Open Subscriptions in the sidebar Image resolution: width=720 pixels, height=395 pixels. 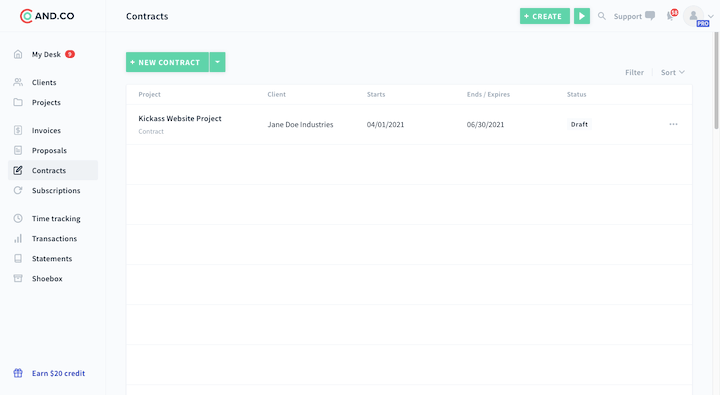click(56, 190)
